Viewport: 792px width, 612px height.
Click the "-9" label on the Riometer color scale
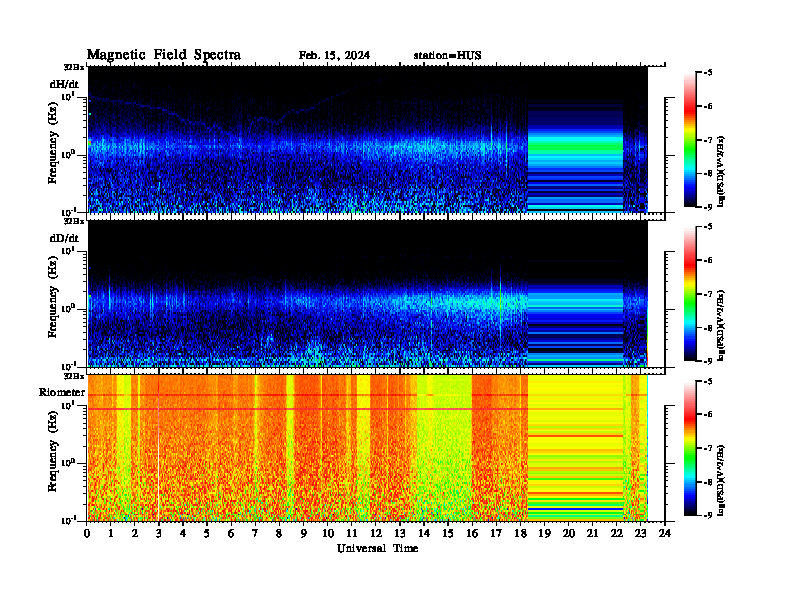click(x=708, y=515)
